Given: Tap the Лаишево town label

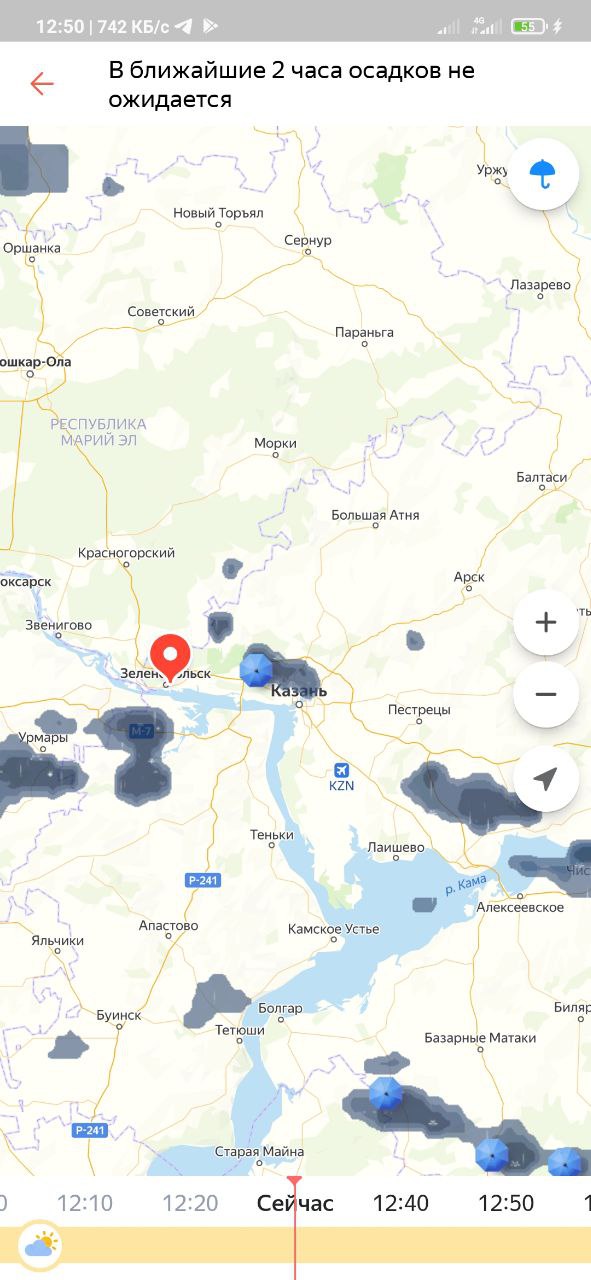Looking at the screenshot, I should point(396,847).
